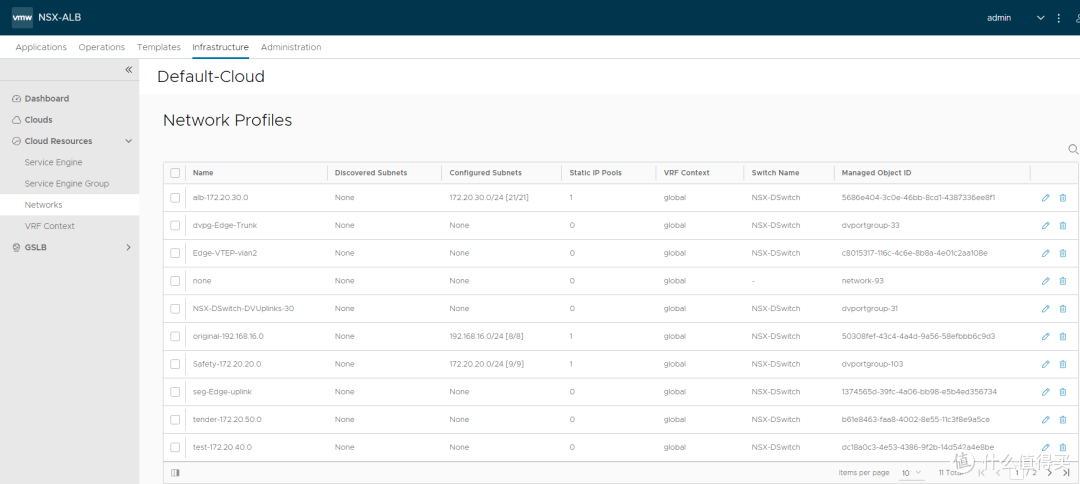Check the test-172.20.40.0 row checkbox

(x=175, y=447)
